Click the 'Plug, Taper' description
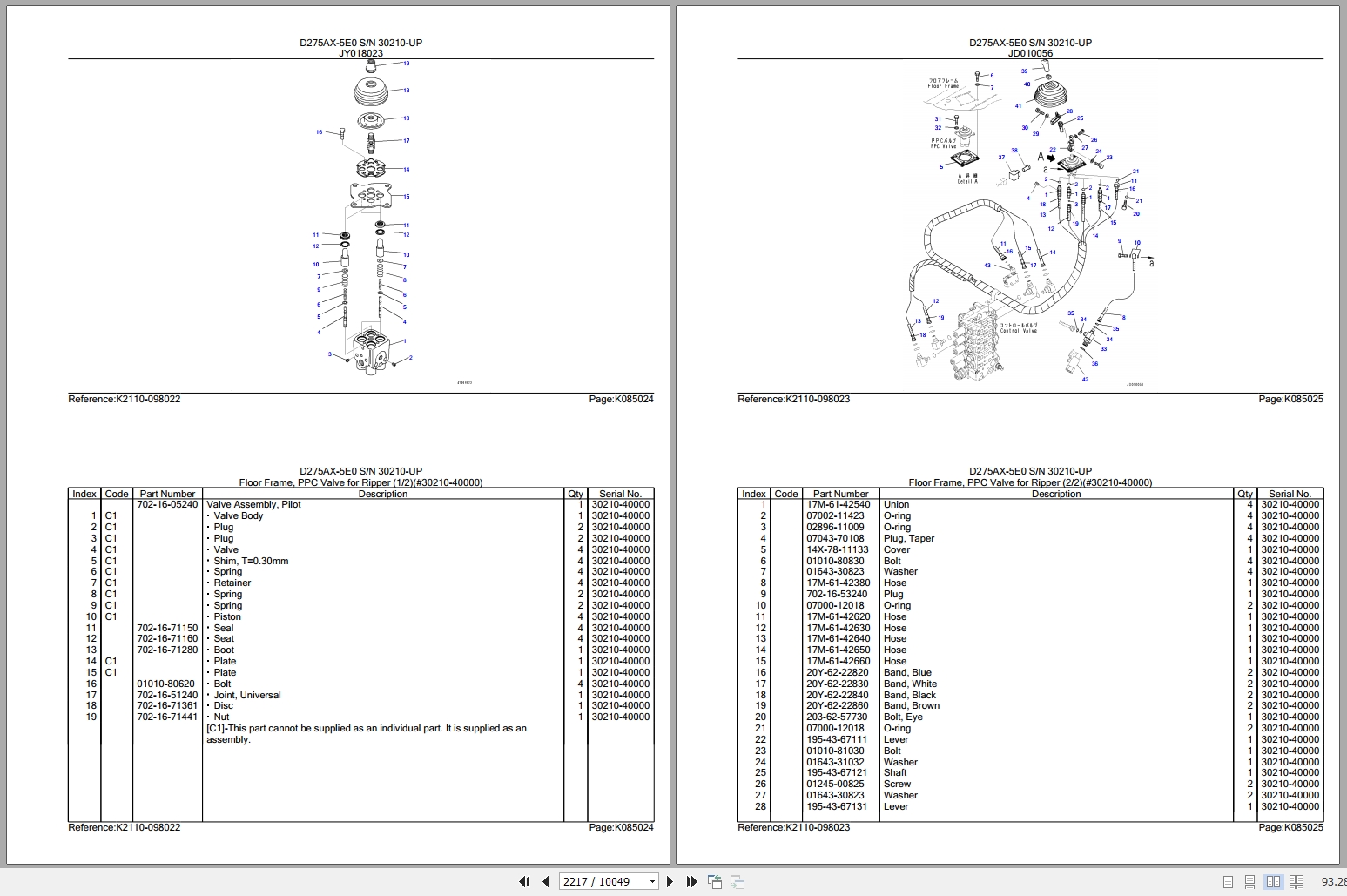 (908, 538)
